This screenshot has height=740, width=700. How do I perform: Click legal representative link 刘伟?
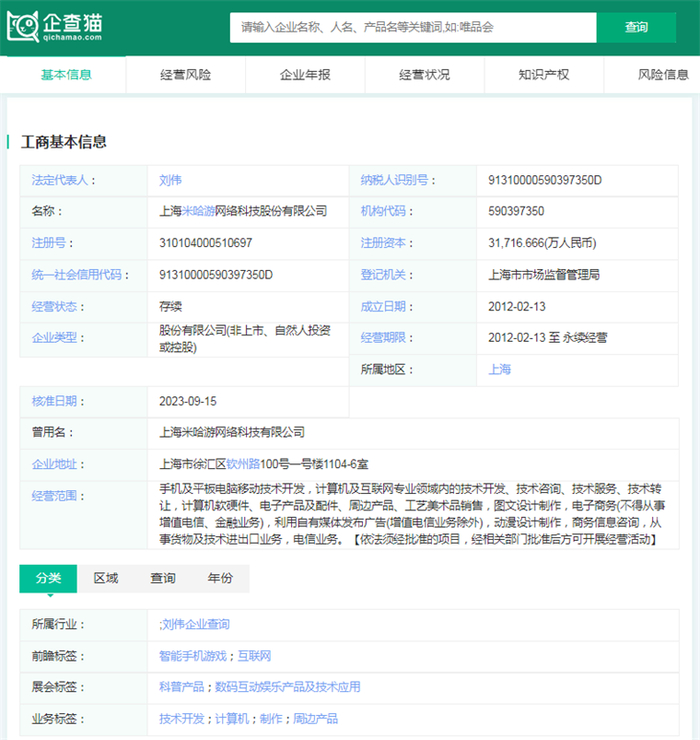point(170,181)
